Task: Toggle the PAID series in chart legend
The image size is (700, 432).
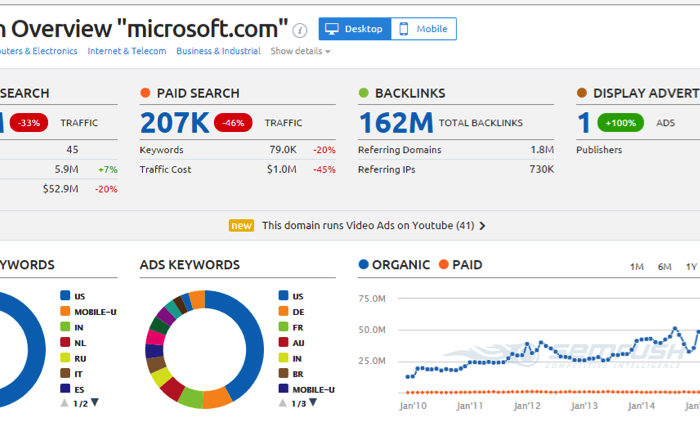Action: (x=461, y=265)
